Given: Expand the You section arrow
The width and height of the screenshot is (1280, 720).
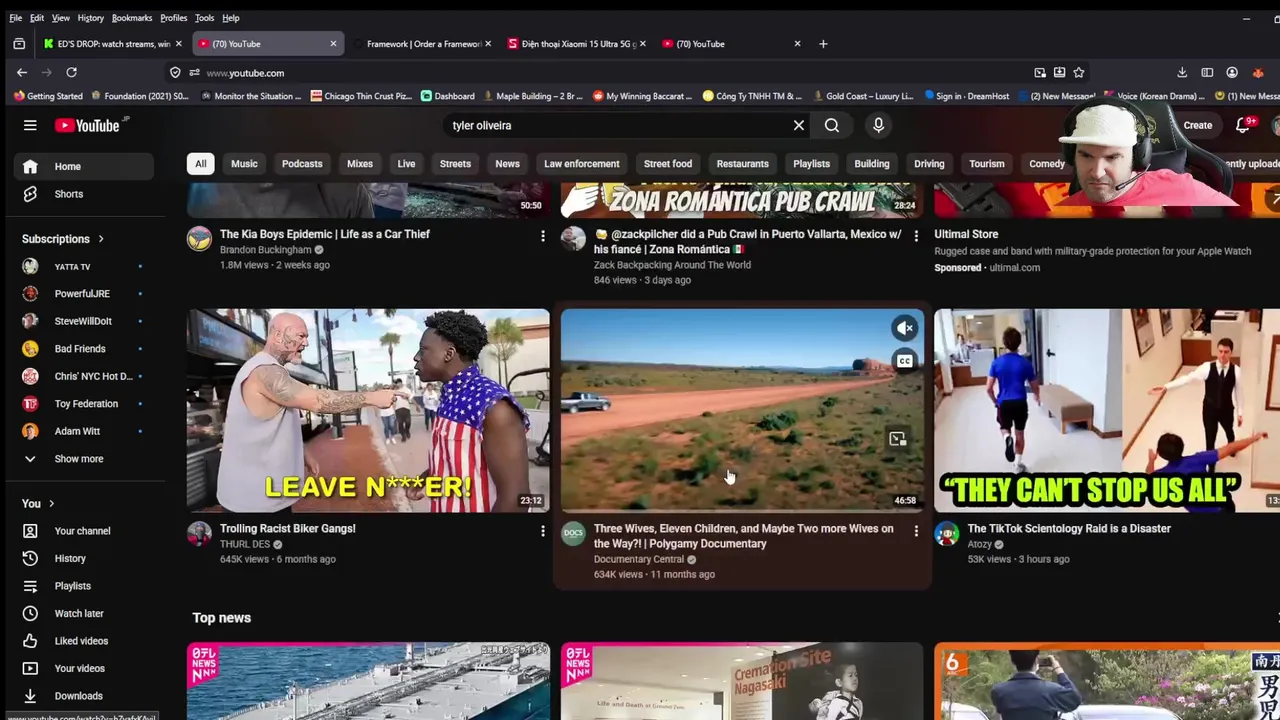Looking at the screenshot, I should pos(51,504).
